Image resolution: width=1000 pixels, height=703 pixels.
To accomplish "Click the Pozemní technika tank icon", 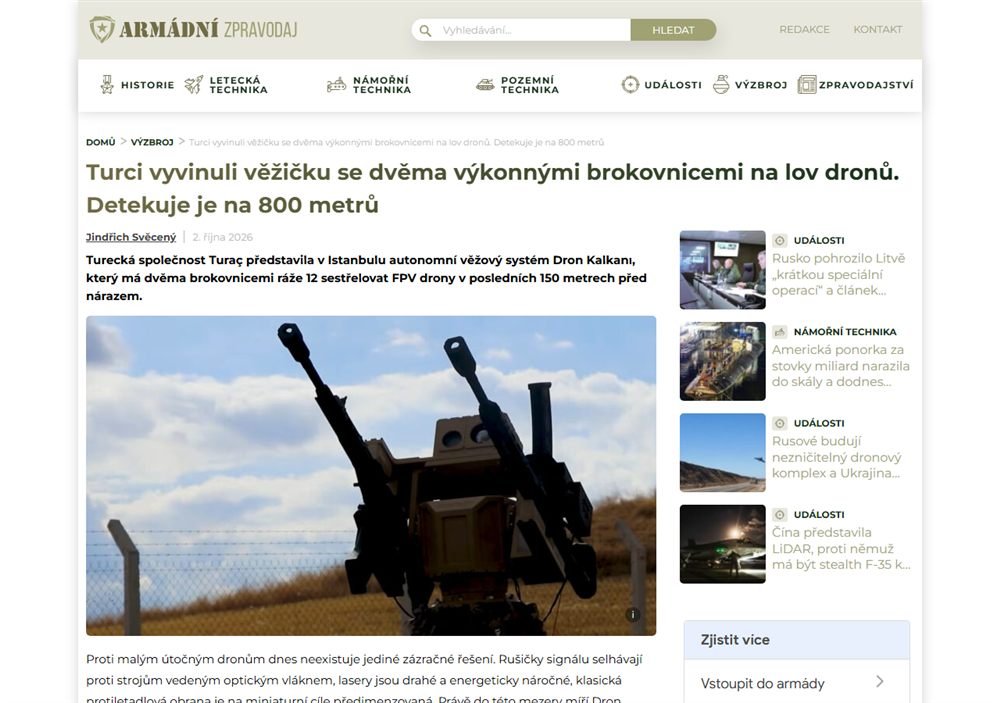I will tap(485, 85).
